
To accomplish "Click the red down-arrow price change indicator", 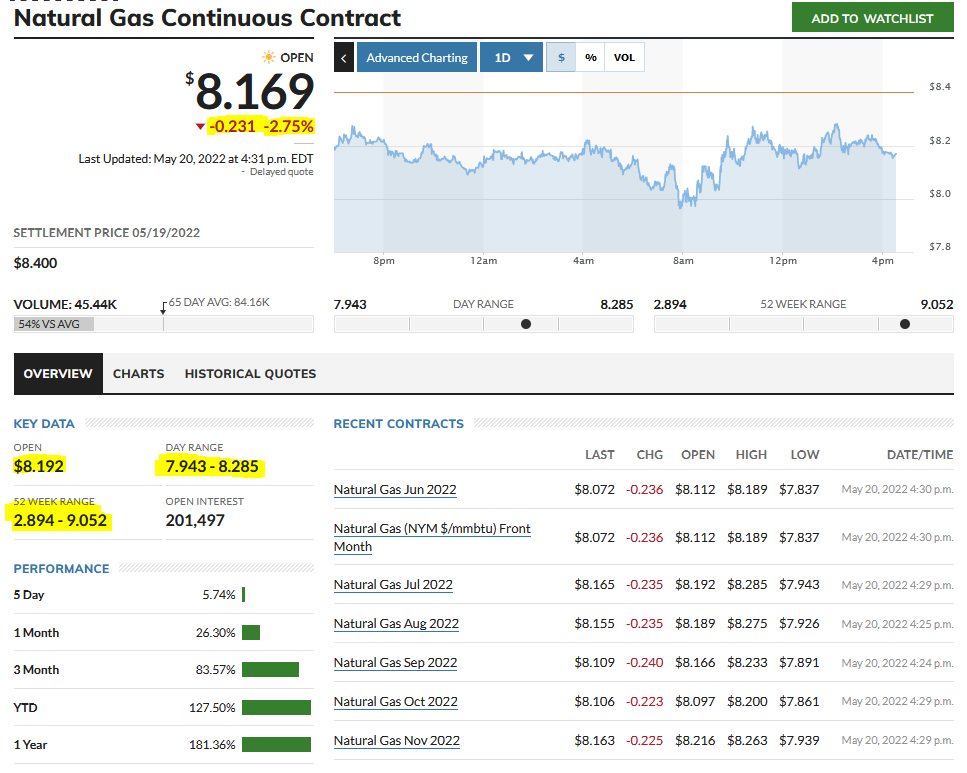I will (200, 126).
